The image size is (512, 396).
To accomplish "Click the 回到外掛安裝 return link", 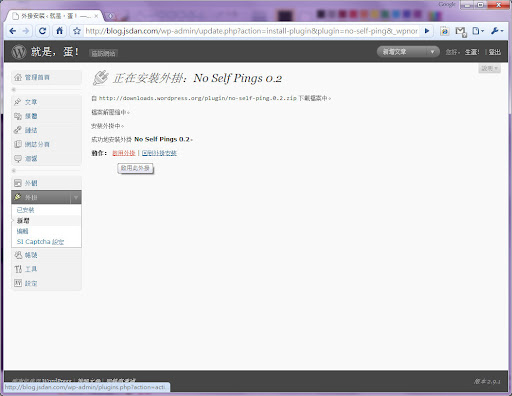I will 159,153.
